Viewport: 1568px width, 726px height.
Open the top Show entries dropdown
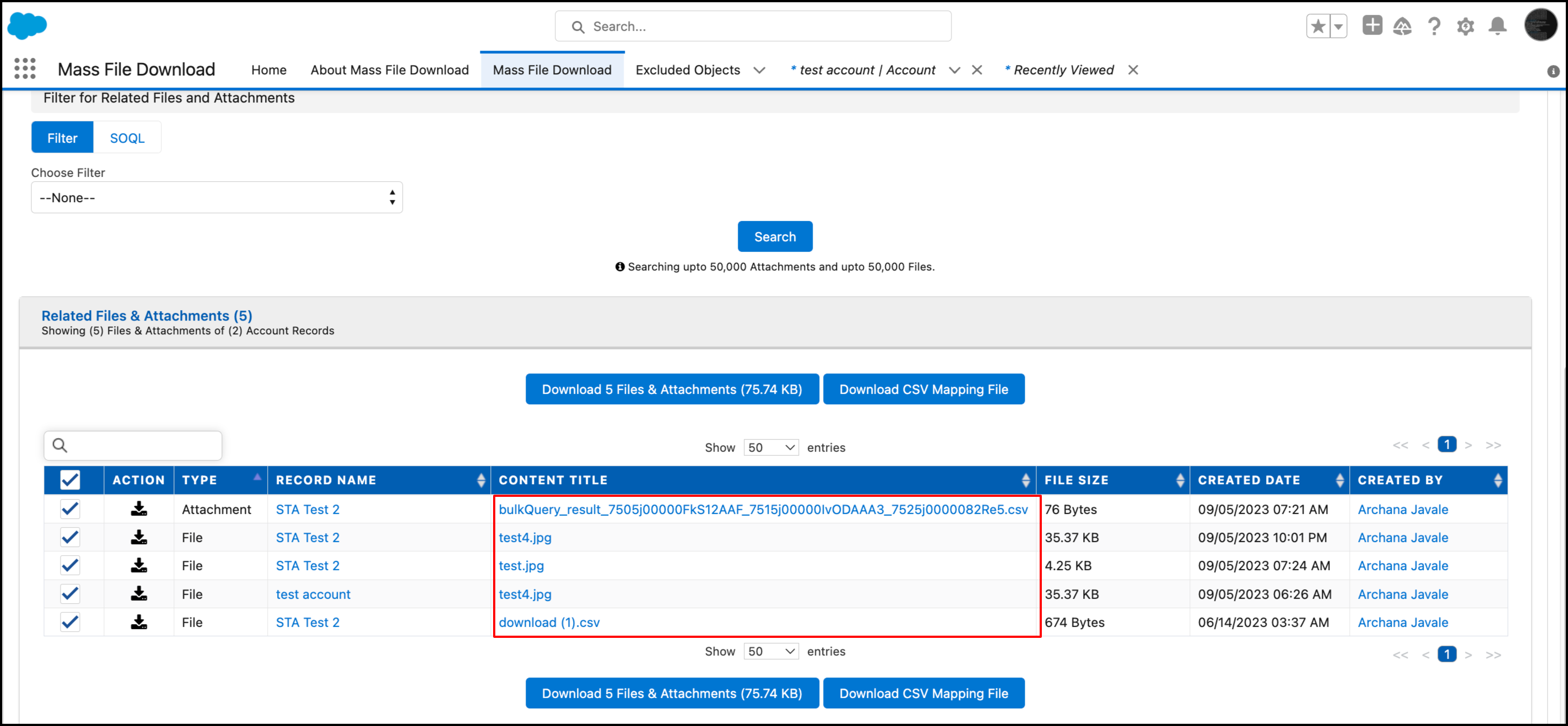coord(771,447)
